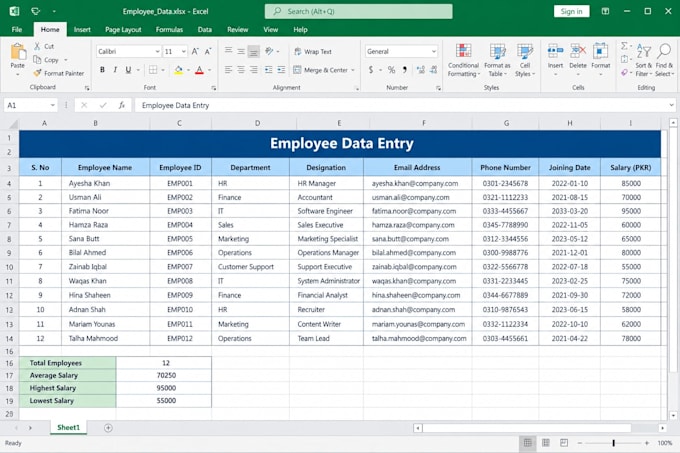Viewport: 680px width, 453px height.
Task: Expand the Calibri font name dropdown
Action: 157,52
